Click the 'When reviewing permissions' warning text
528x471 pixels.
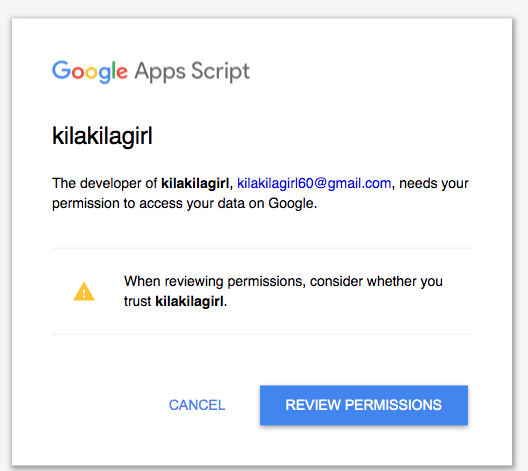point(283,291)
